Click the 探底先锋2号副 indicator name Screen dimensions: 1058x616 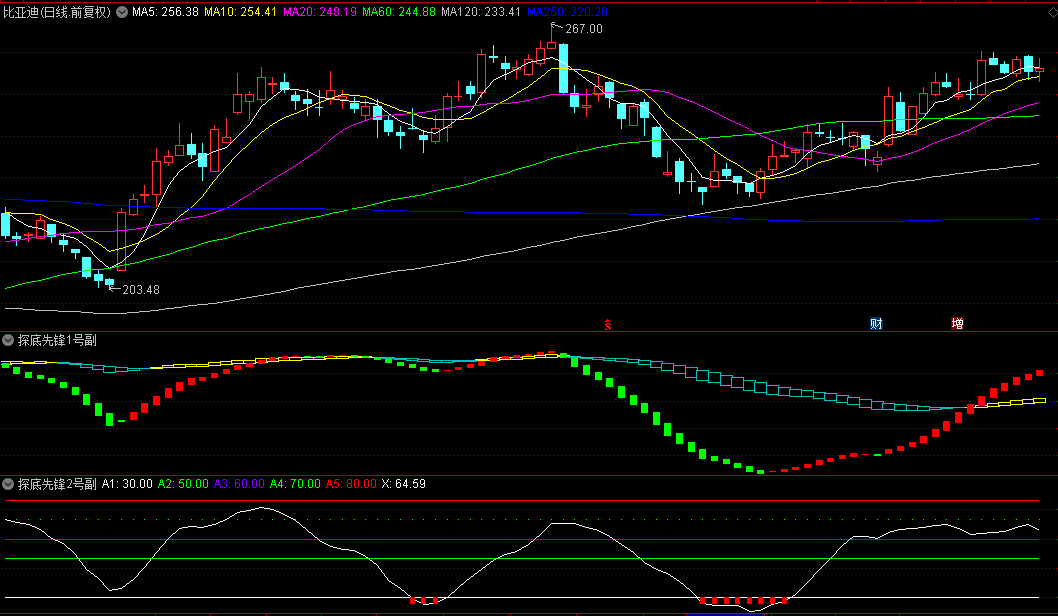click(57, 484)
